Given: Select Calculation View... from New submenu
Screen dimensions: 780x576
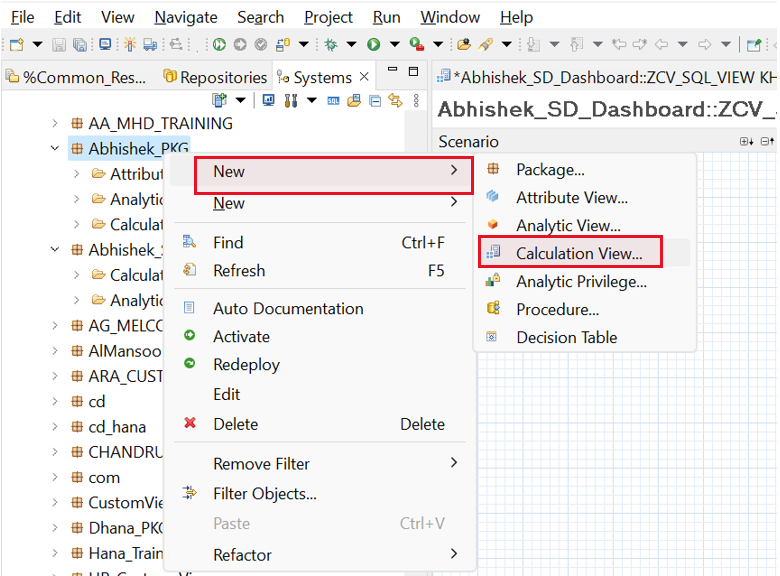Looking at the screenshot, I should point(579,254).
